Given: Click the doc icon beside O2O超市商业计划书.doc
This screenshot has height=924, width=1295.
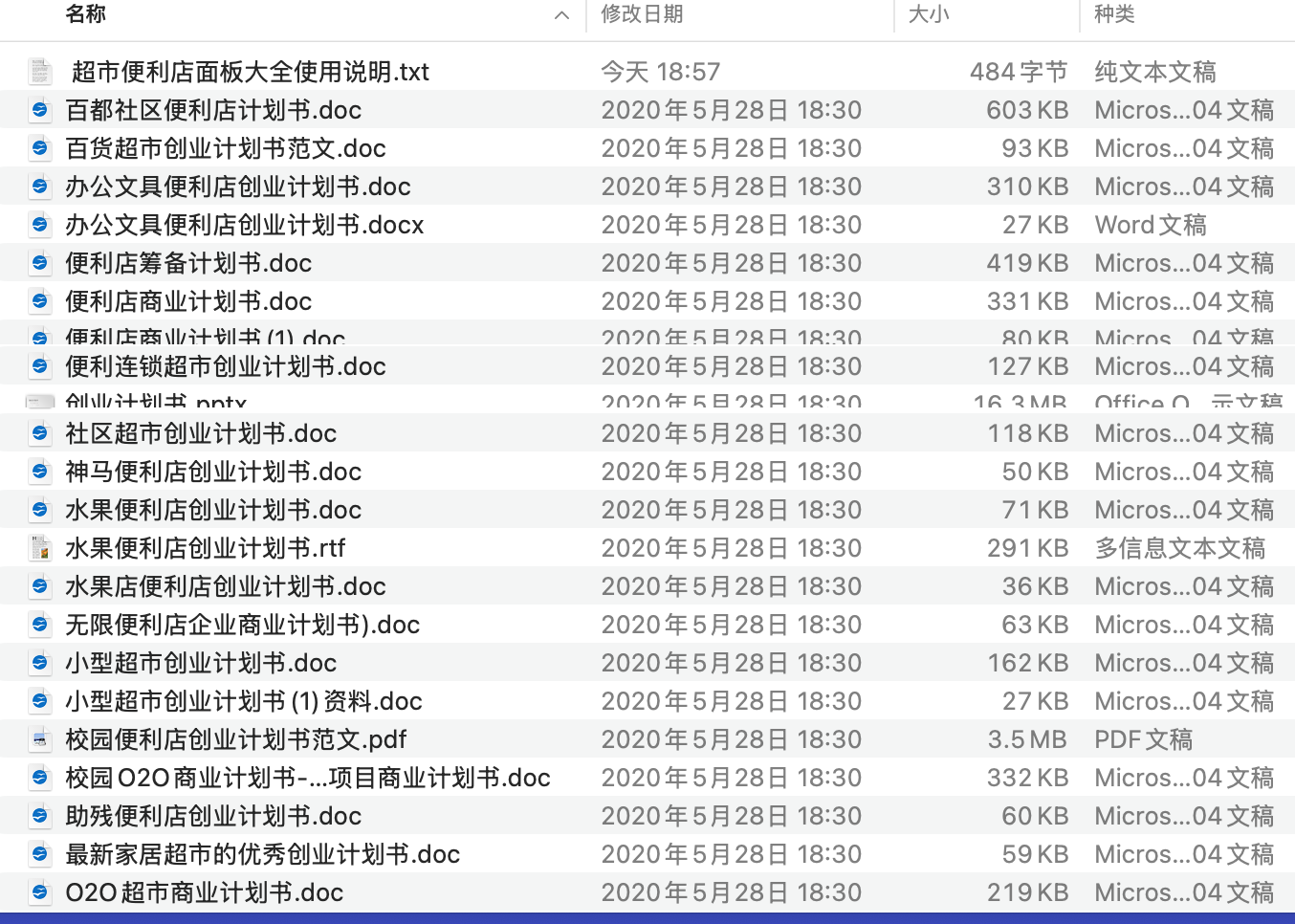Looking at the screenshot, I should (40, 892).
